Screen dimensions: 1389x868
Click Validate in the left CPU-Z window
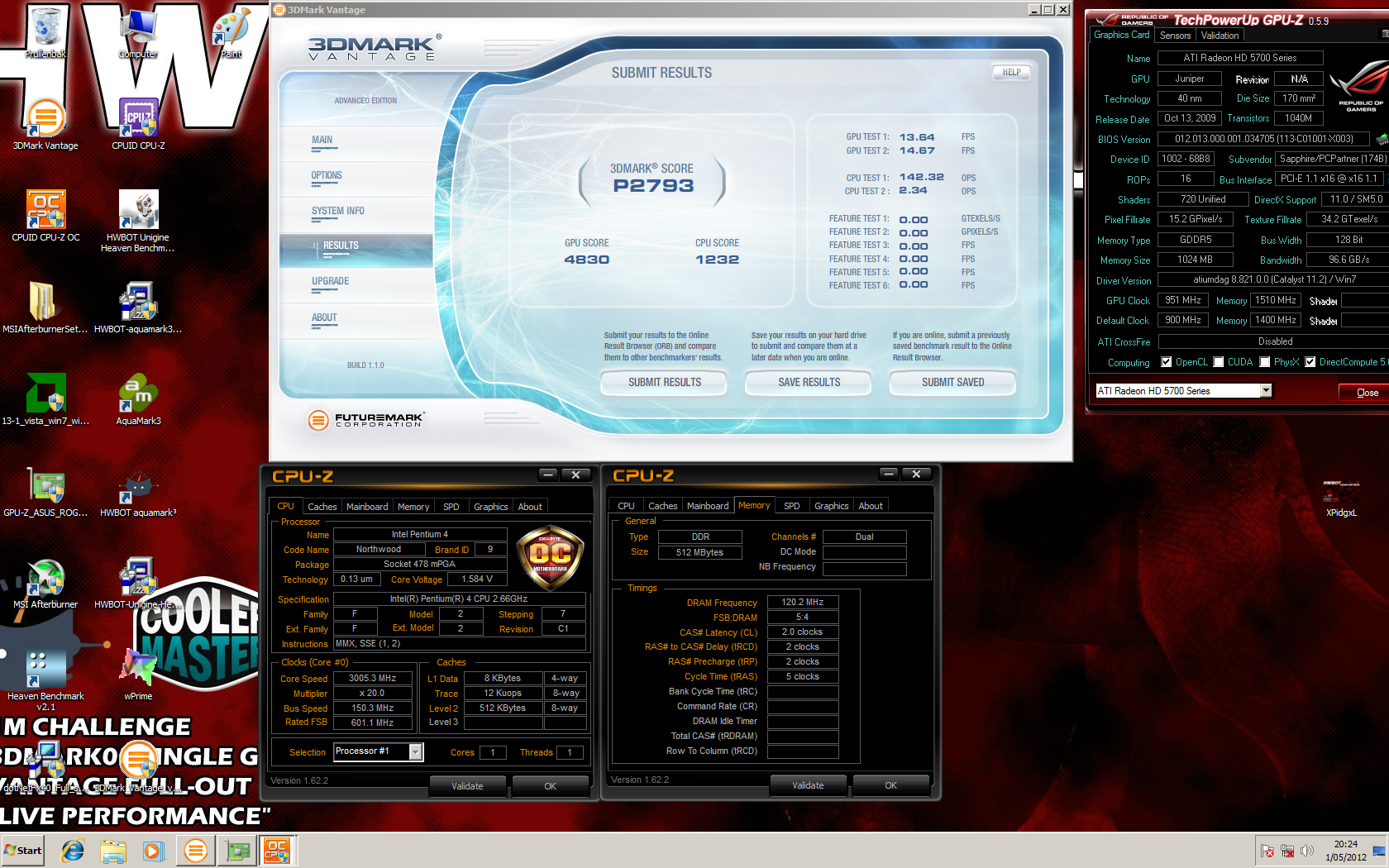[x=467, y=786]
